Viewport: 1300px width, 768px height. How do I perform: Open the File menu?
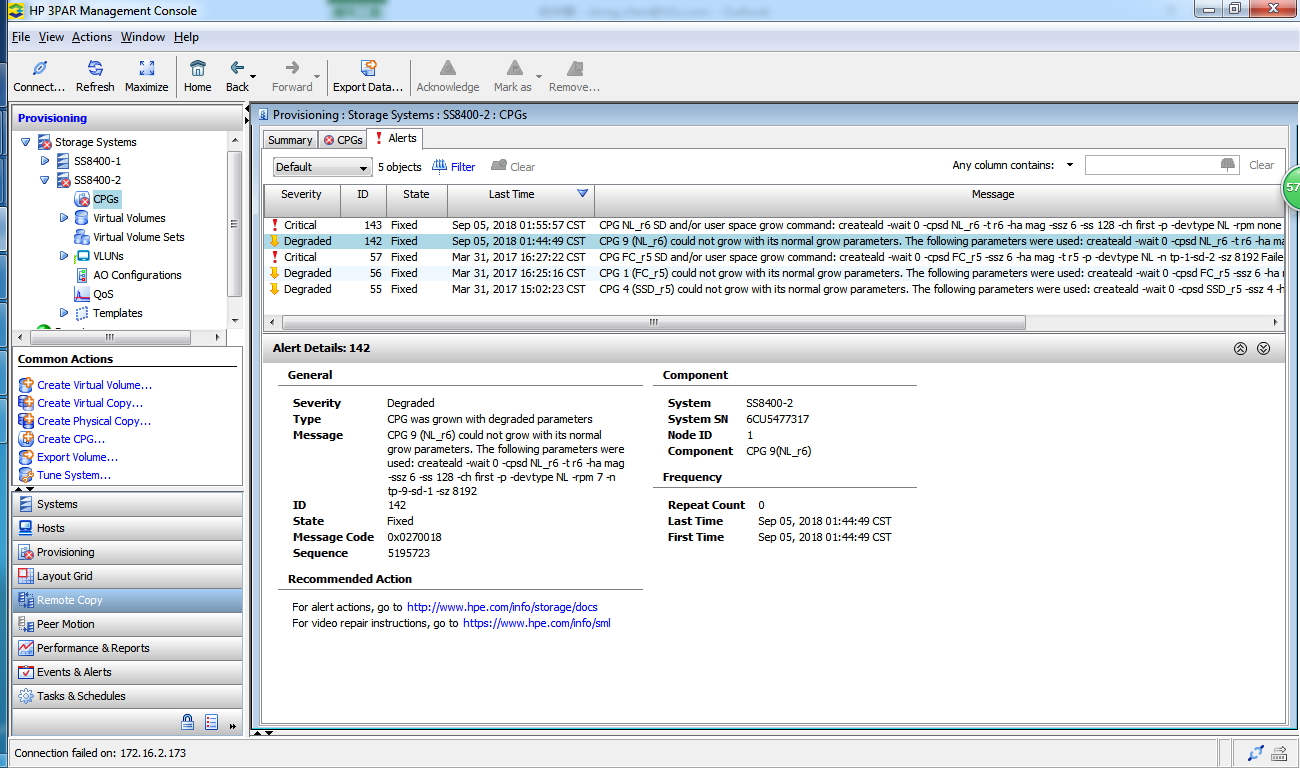pos(21,37)
